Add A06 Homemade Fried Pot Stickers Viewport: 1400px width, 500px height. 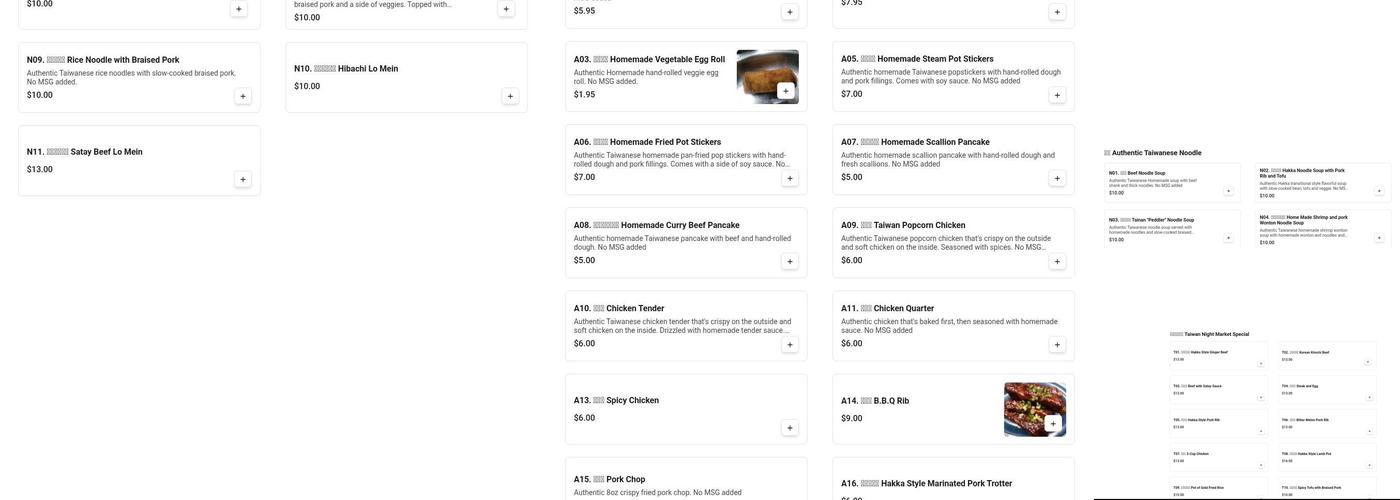click(790, 178)
